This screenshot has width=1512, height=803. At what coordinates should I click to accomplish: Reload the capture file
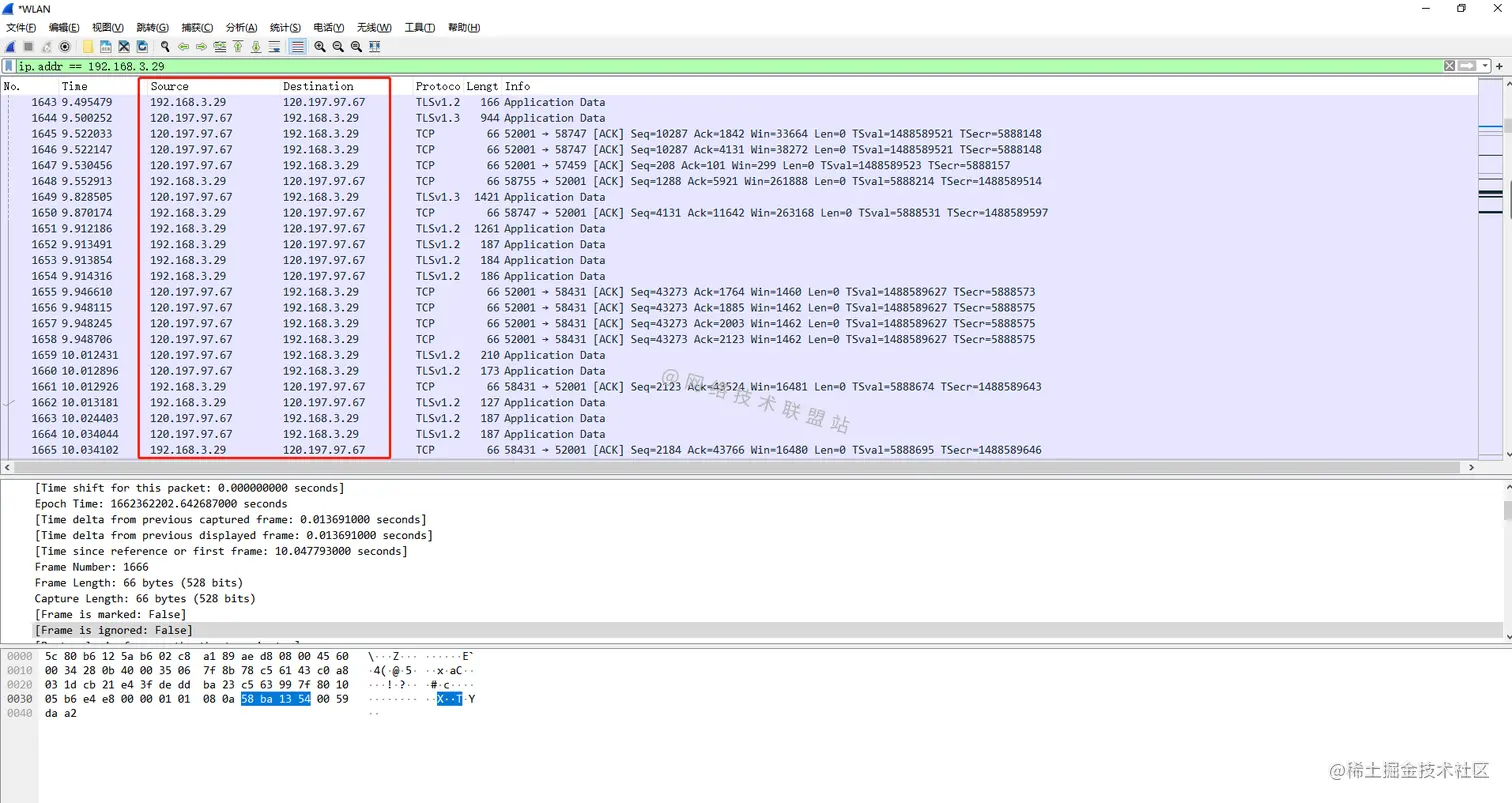click(142, 46)
